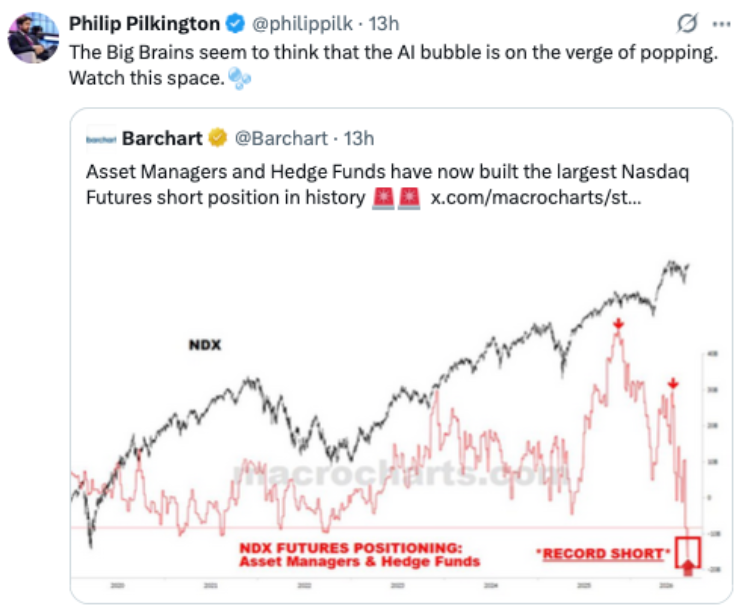750x615 pixels.
Task: Follow the x.com/macrocharts link
Action: [536, 197]
